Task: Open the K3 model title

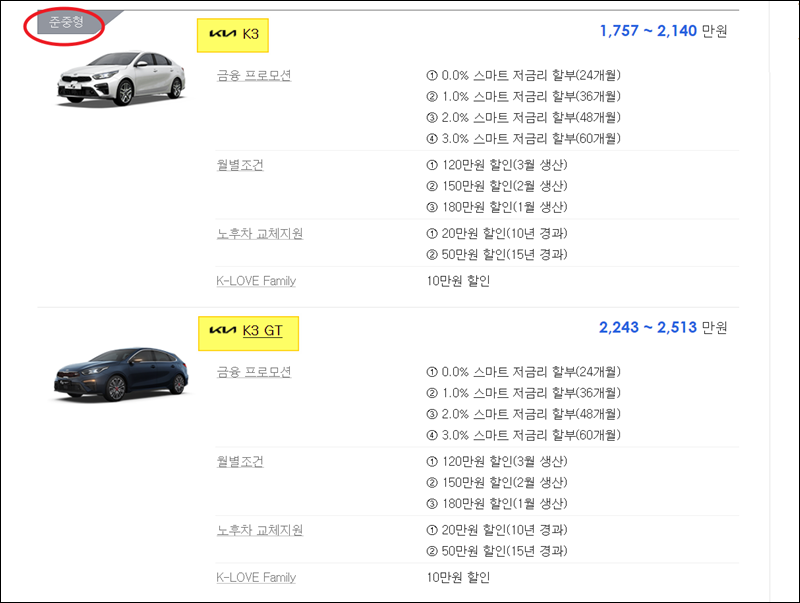Action: click(251, 34)
